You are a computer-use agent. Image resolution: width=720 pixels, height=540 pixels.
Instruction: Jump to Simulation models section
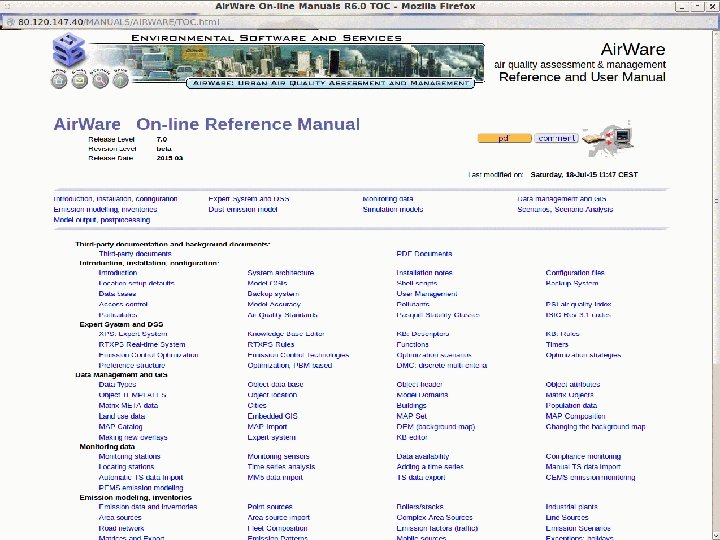393,209
